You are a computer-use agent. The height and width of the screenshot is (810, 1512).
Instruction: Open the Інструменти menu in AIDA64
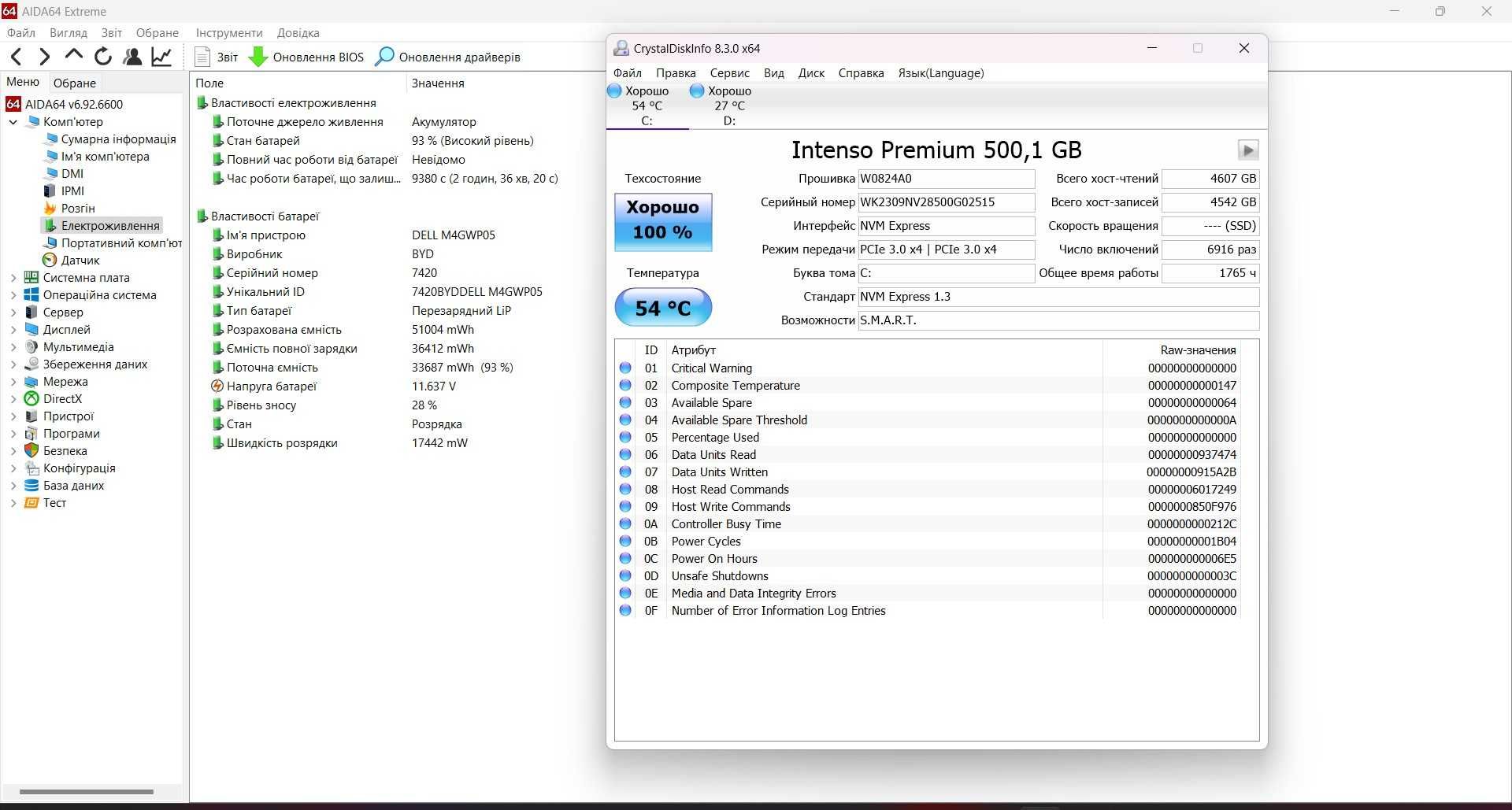coord(229,33)
